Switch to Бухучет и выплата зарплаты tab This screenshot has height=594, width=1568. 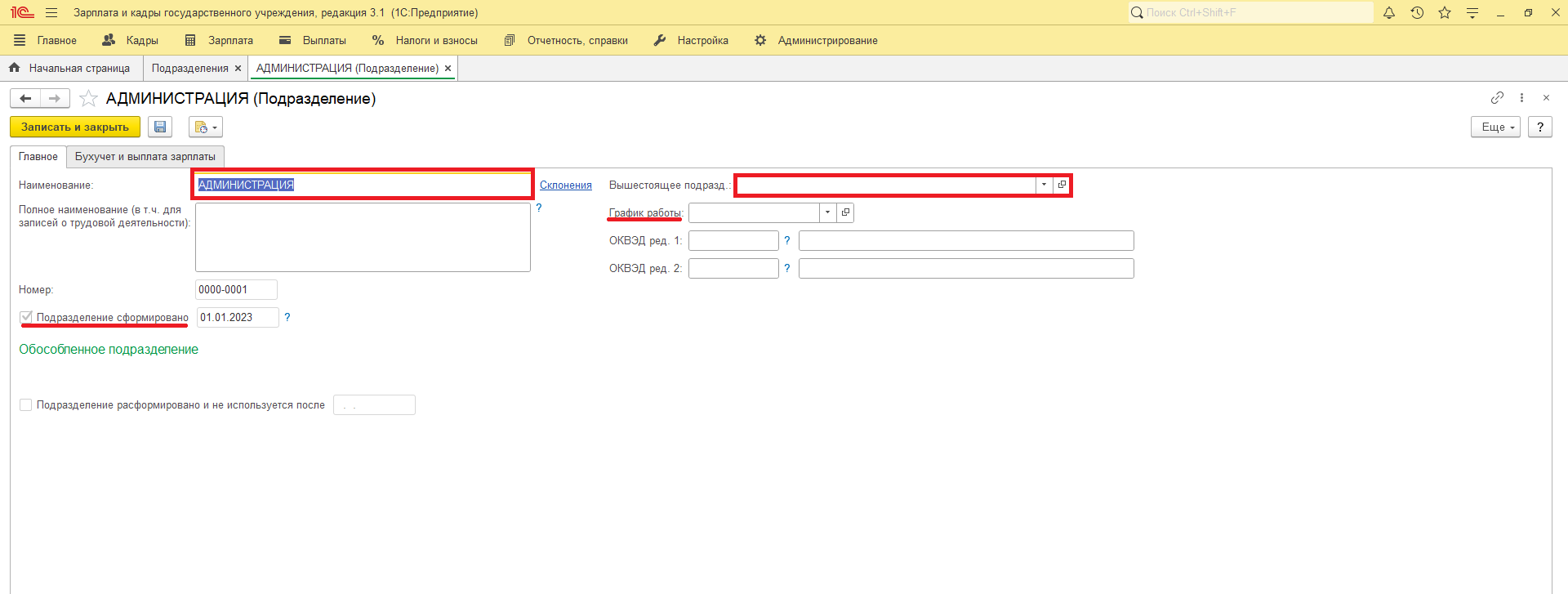pos(145,156)
